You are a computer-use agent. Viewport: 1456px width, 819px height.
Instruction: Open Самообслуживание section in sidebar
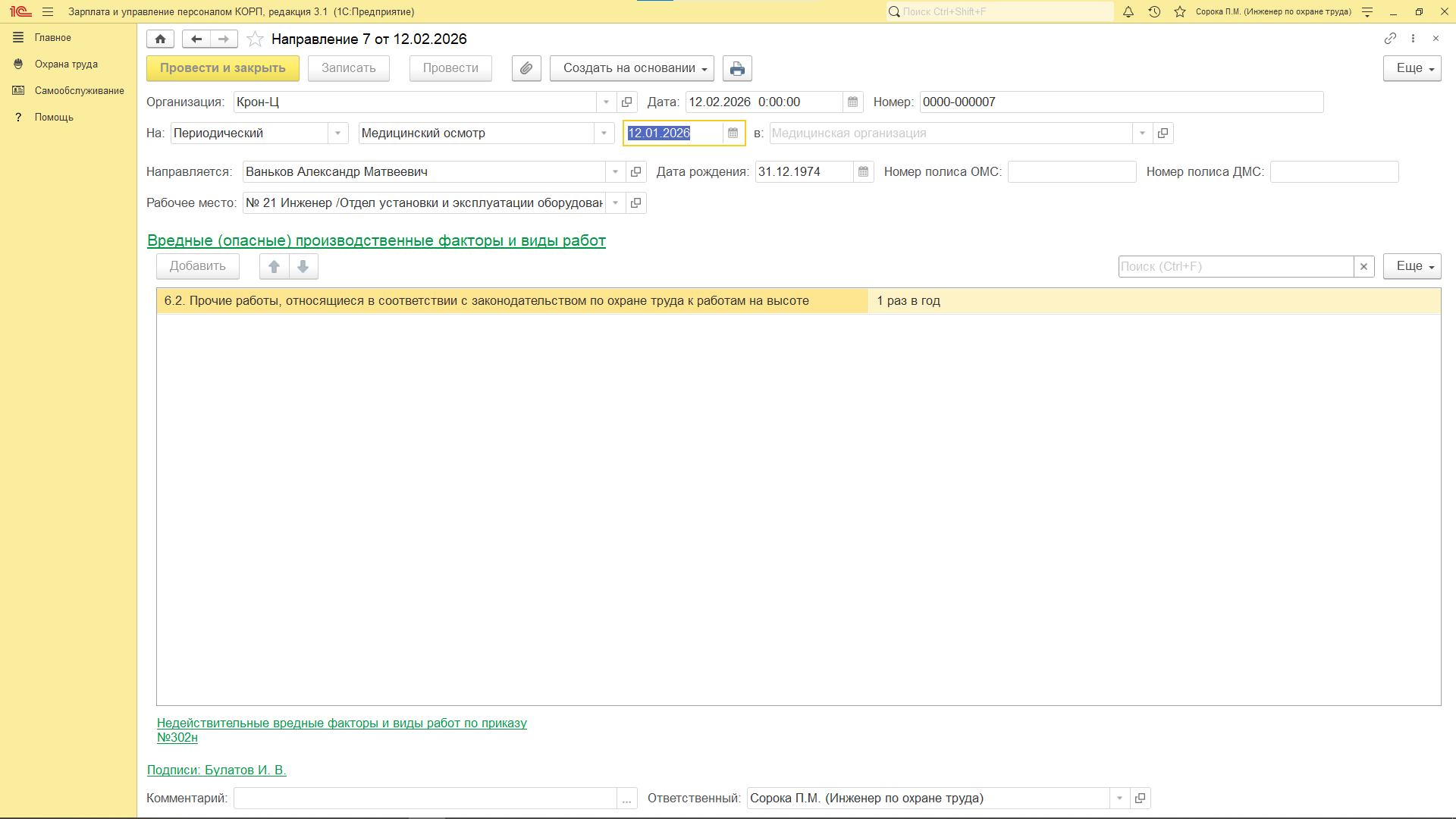tap(79, 91)
